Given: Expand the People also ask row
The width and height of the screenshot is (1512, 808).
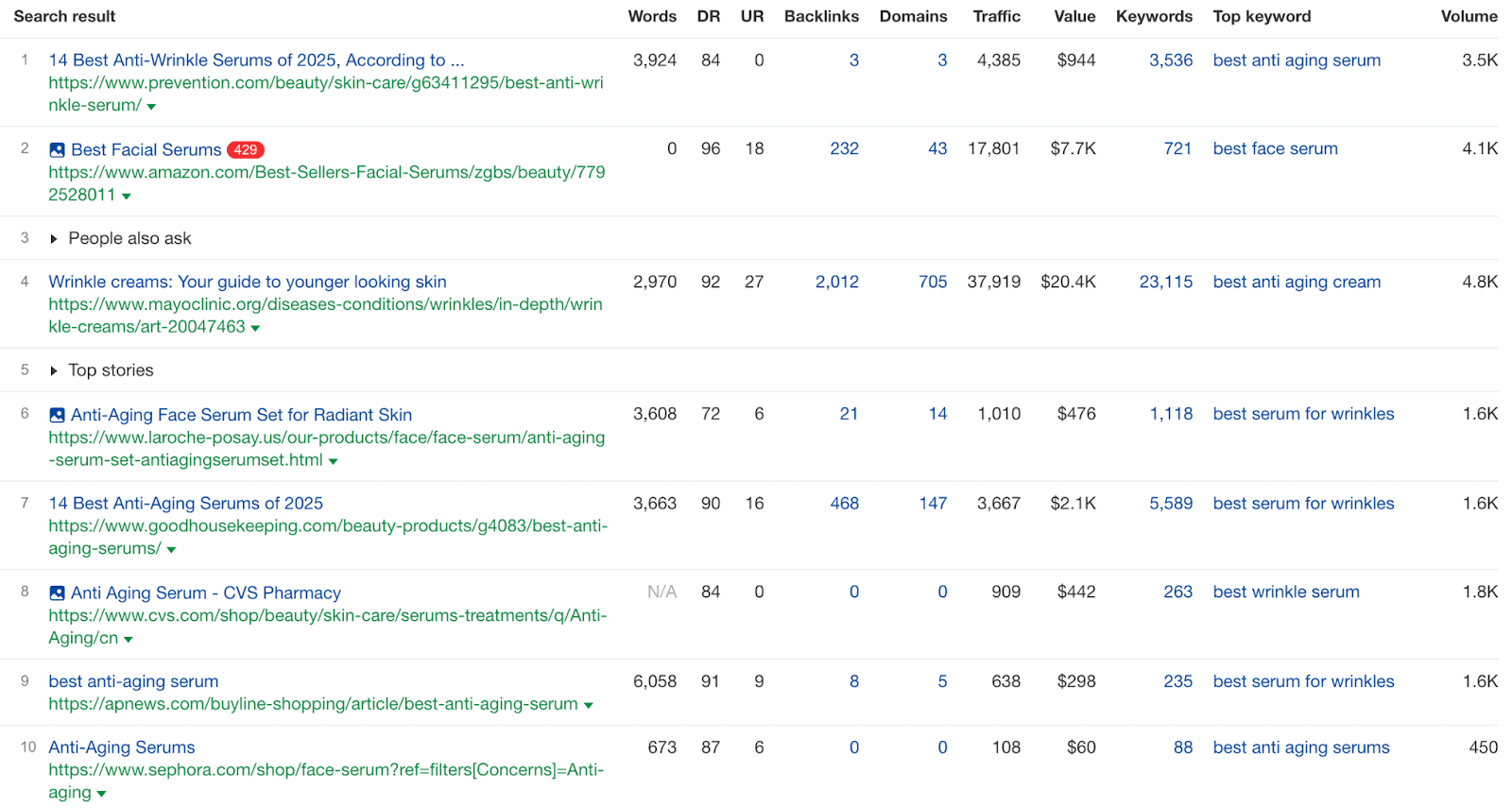Looking at the screenshot, I should [54, 239].
